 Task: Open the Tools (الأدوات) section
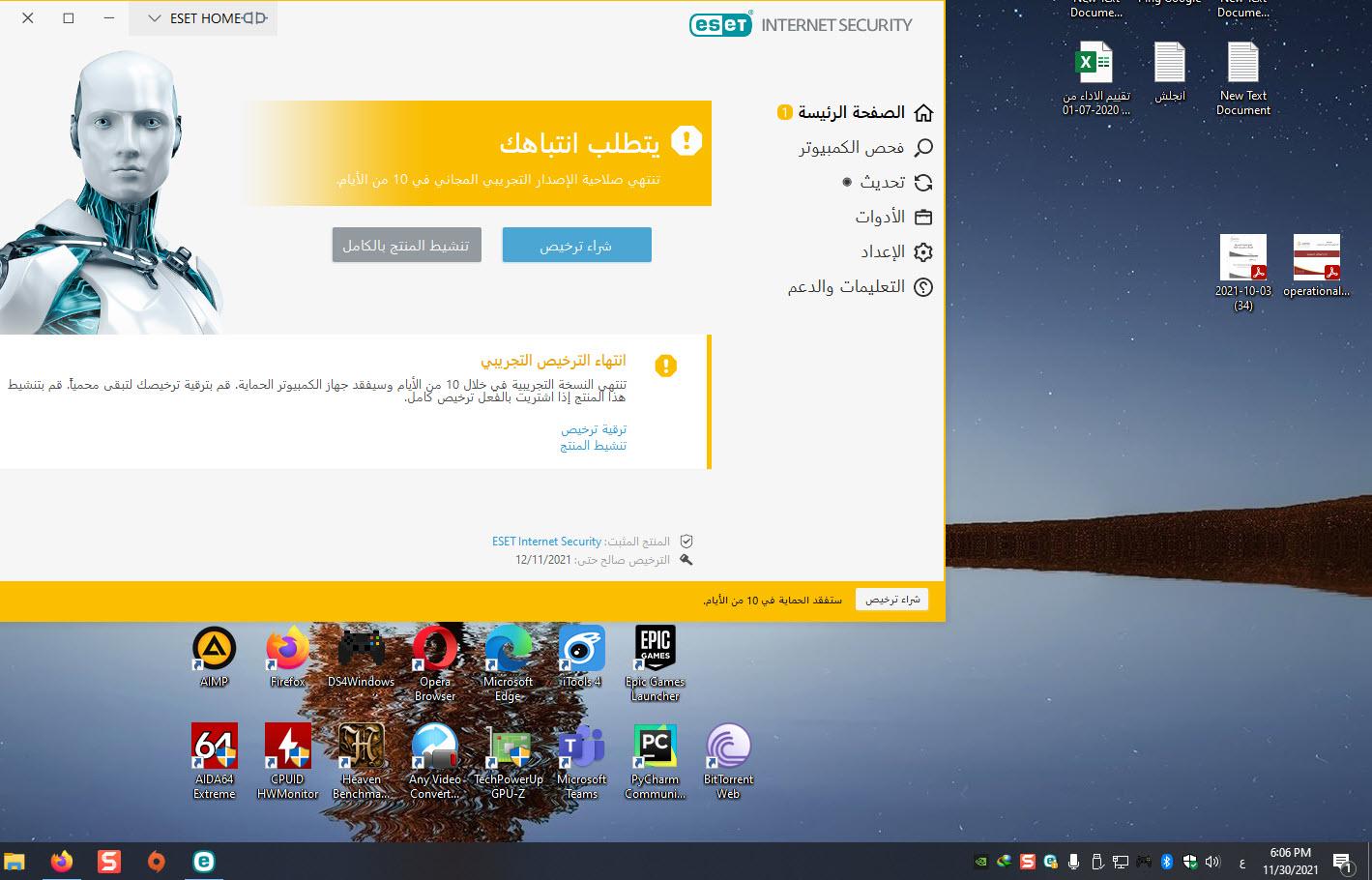893,217
